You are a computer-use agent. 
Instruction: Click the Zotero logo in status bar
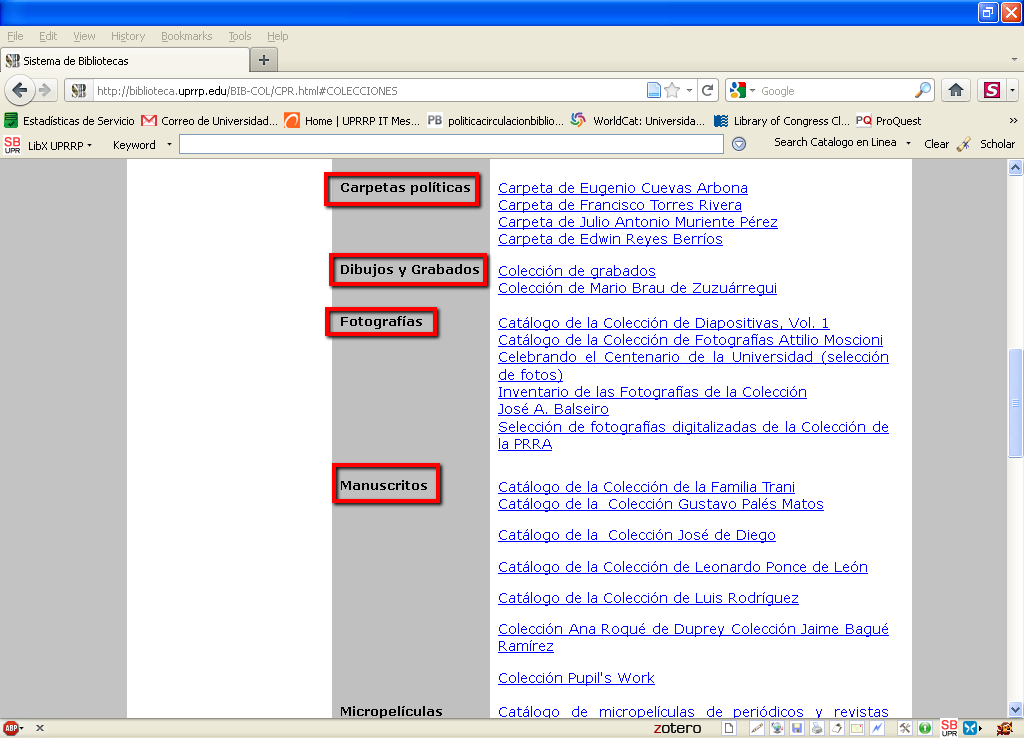[x=677, y=728]
